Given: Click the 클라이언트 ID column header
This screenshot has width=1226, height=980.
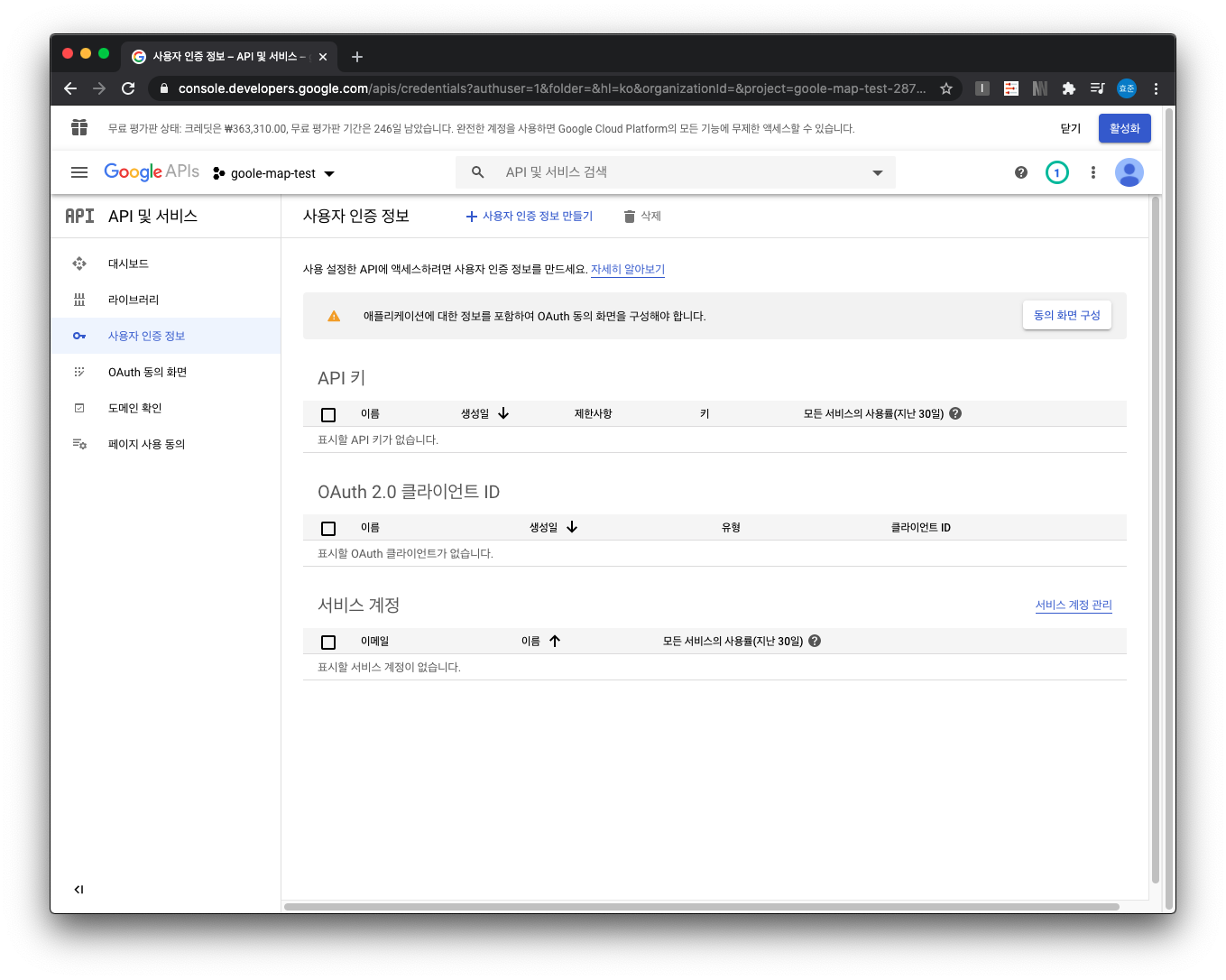Looking at the screenshot, I should coord(921,528).
